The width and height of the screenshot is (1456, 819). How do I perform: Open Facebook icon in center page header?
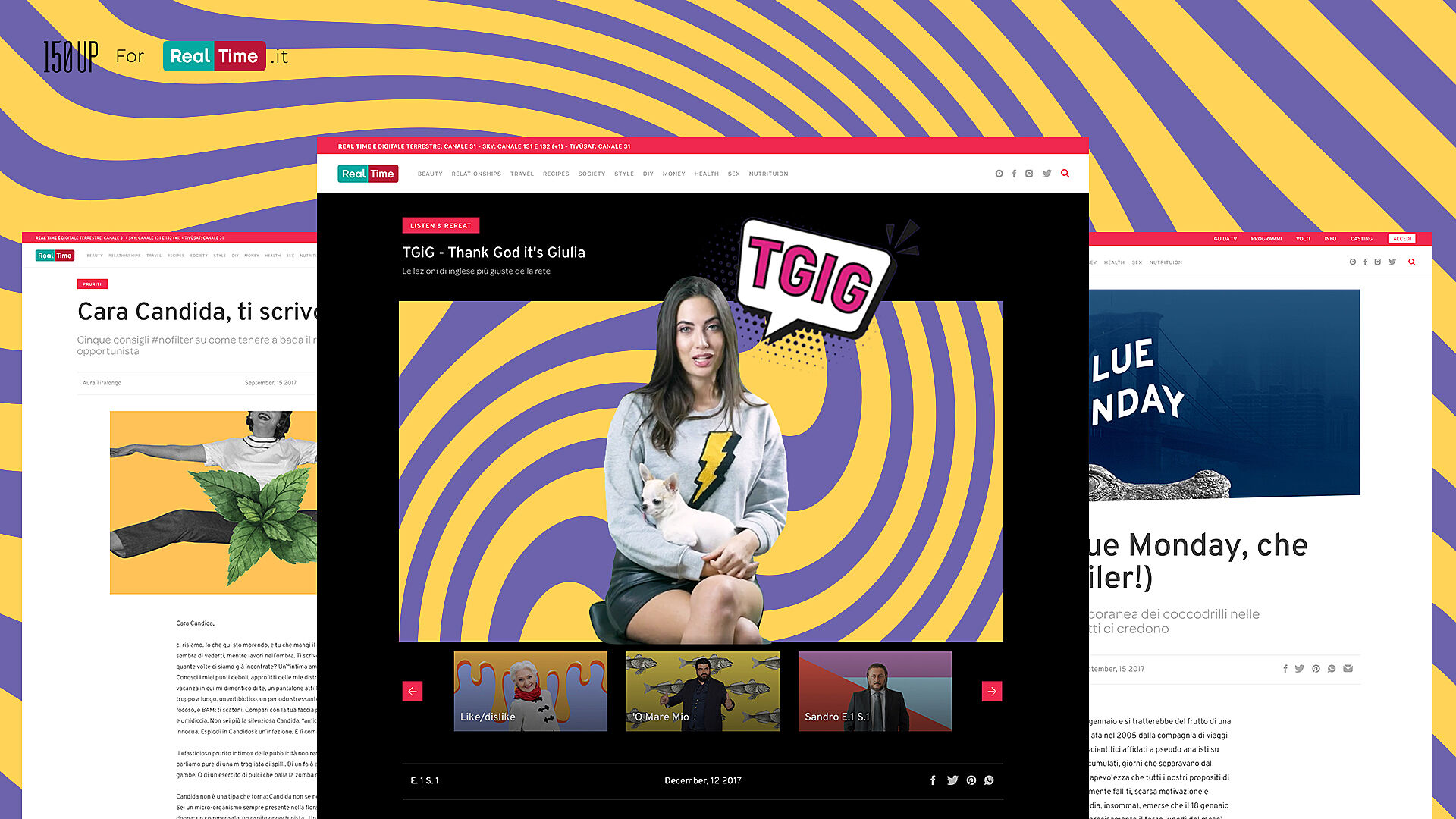tap(1014, 174)
